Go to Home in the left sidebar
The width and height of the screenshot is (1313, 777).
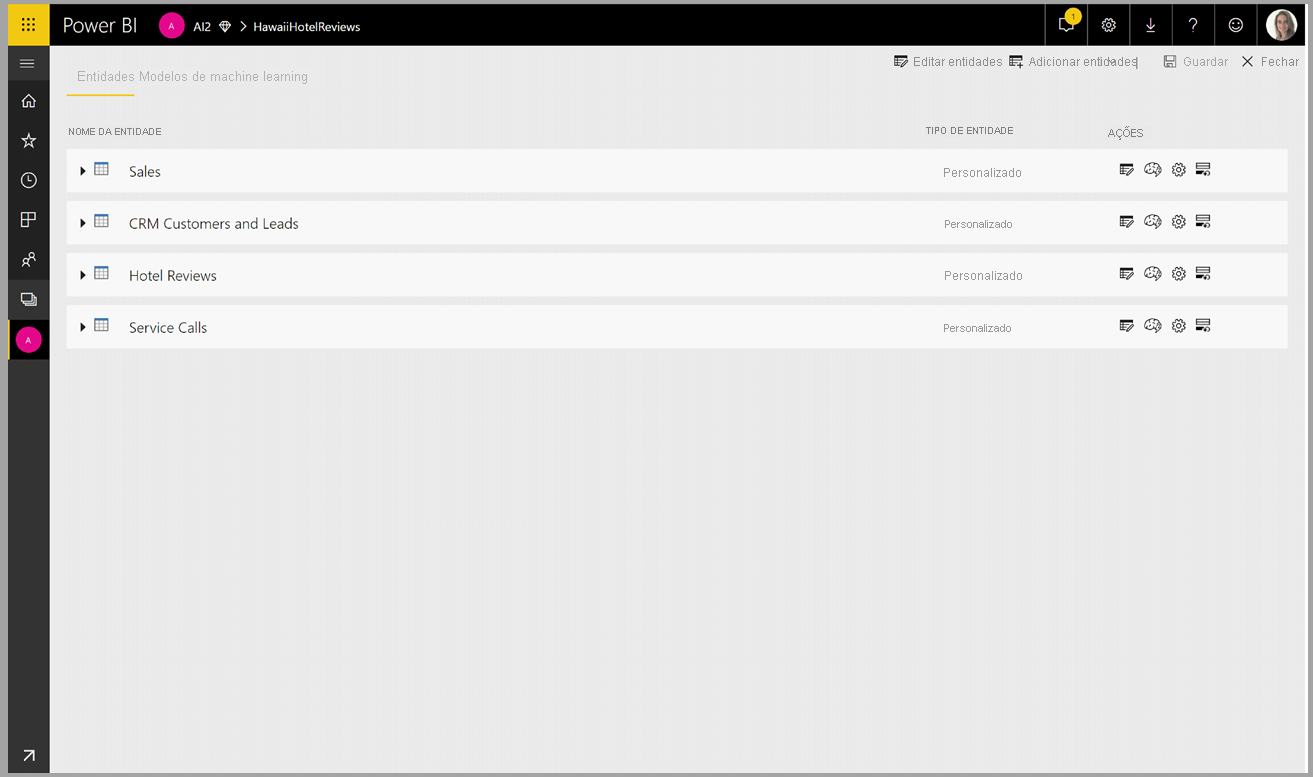tap(28, 101)
